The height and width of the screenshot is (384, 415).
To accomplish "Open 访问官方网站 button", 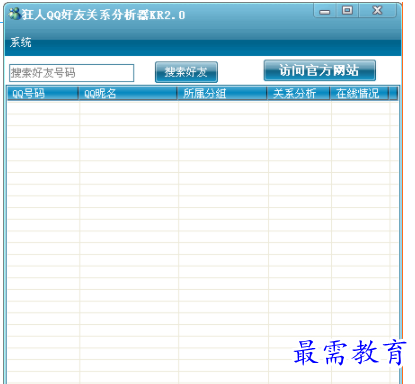I will [320, 70].
